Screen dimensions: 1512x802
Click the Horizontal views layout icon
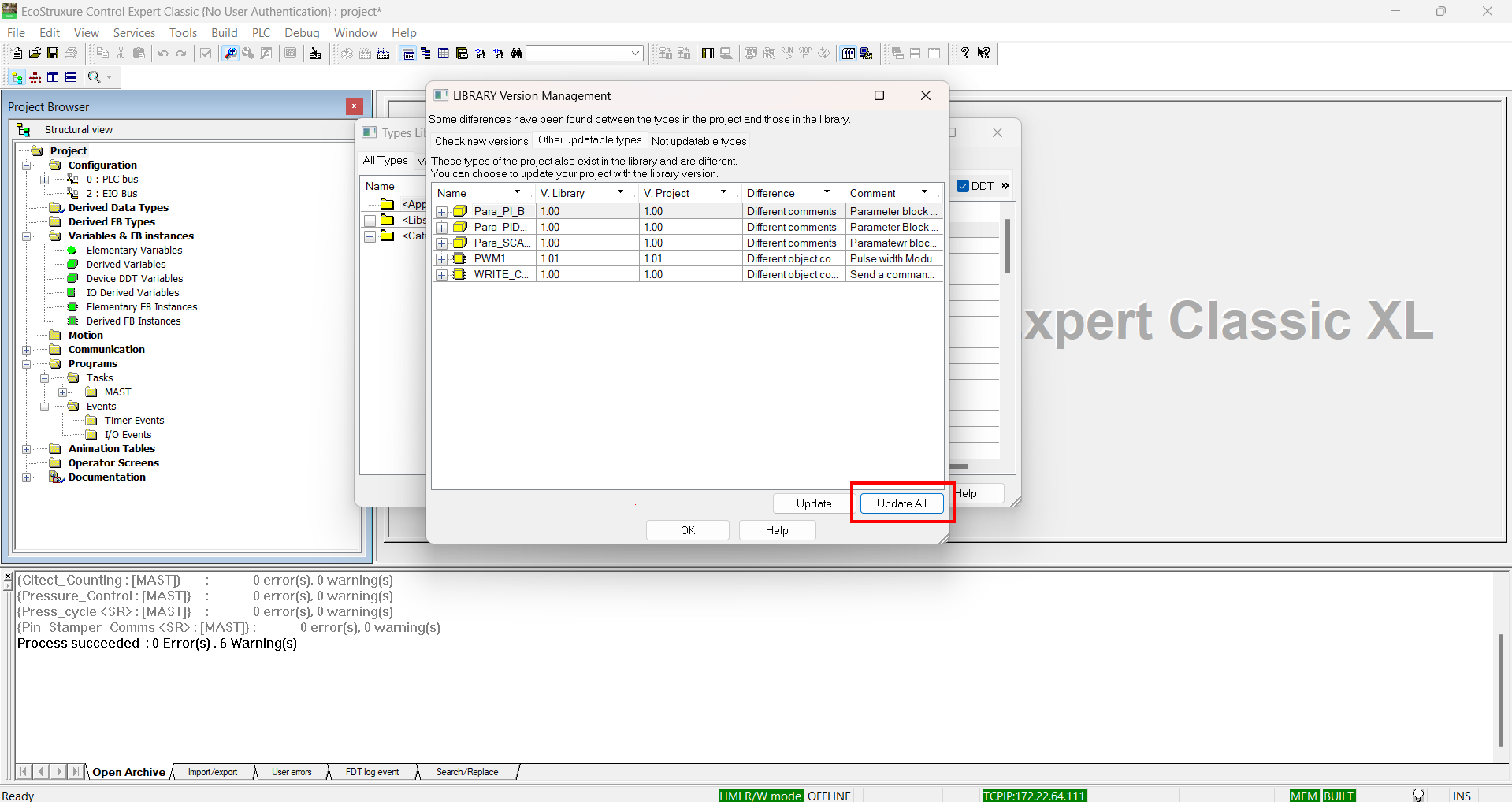pyautogui.click(x=71, y=77)
